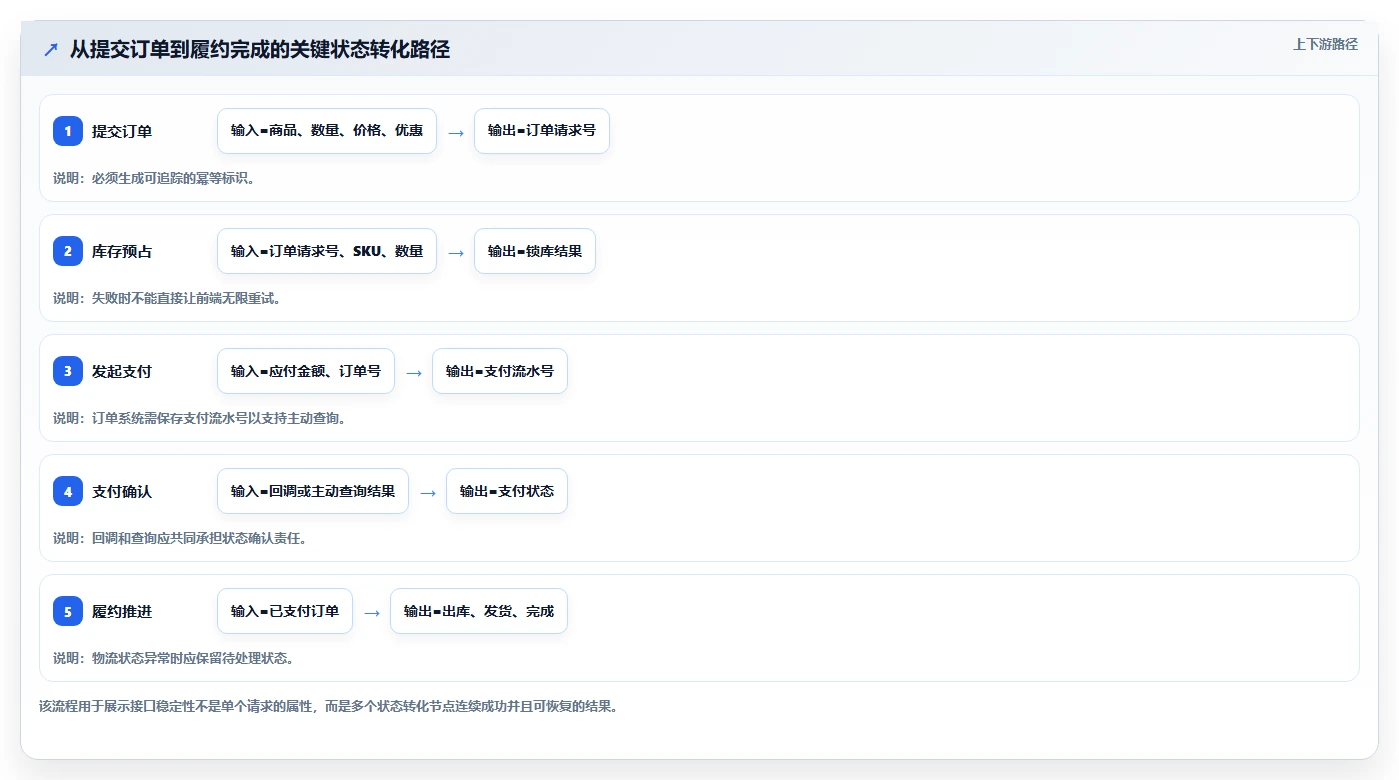Image resolution: width=1399 pixels, height=780 pixels.
Task: Click the box 输出=支付状态
Action: click(507, 491)
